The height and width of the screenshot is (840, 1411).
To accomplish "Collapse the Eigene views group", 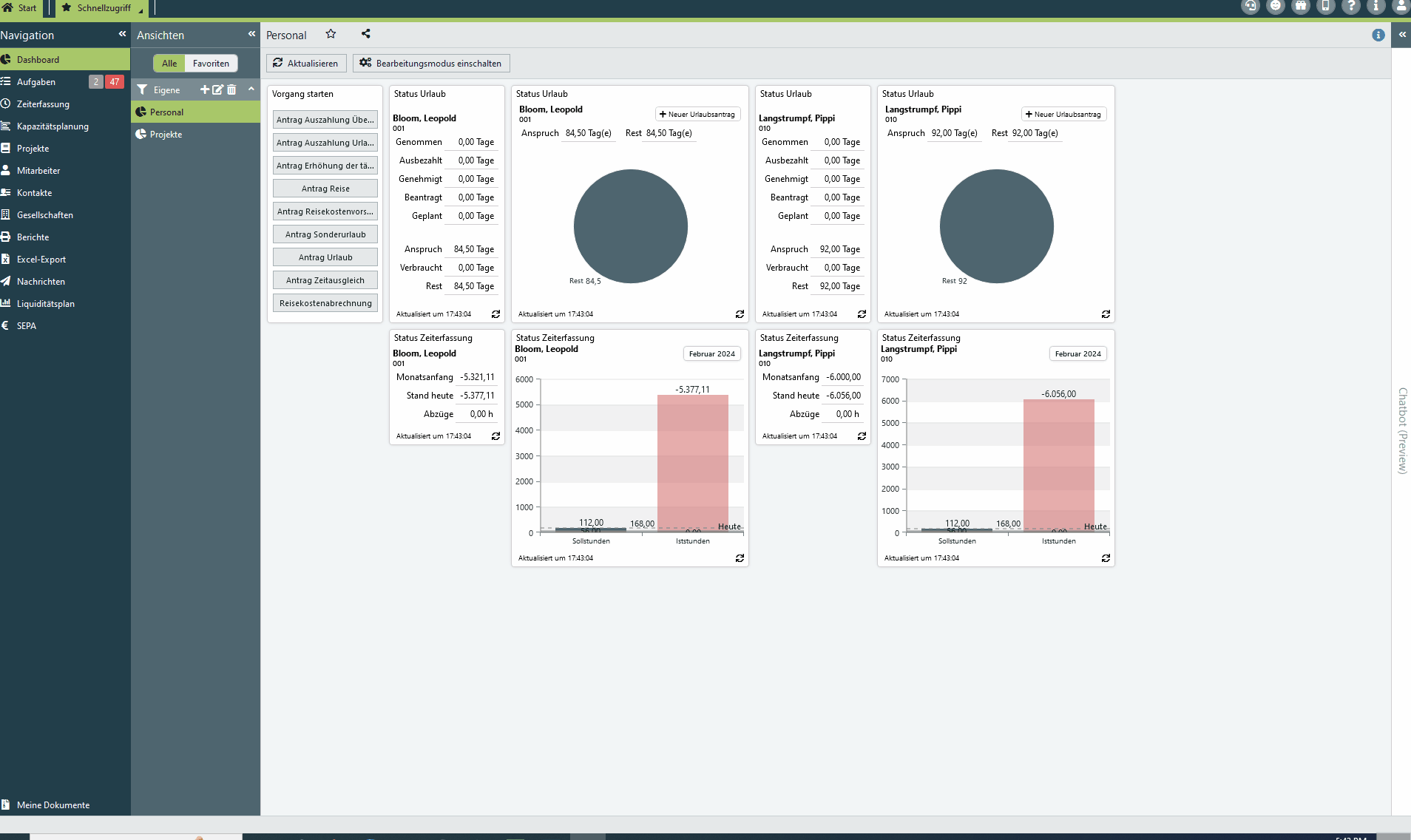I will 251,89.
